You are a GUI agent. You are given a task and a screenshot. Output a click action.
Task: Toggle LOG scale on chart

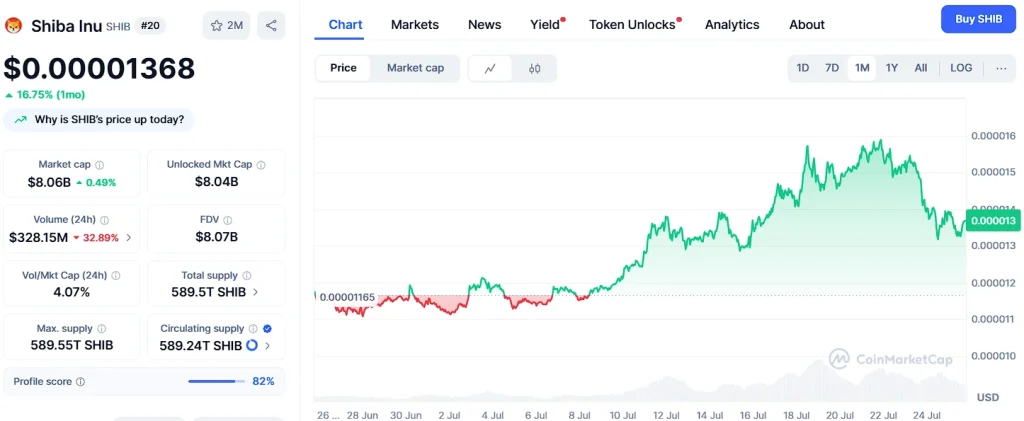coord(961,68)
